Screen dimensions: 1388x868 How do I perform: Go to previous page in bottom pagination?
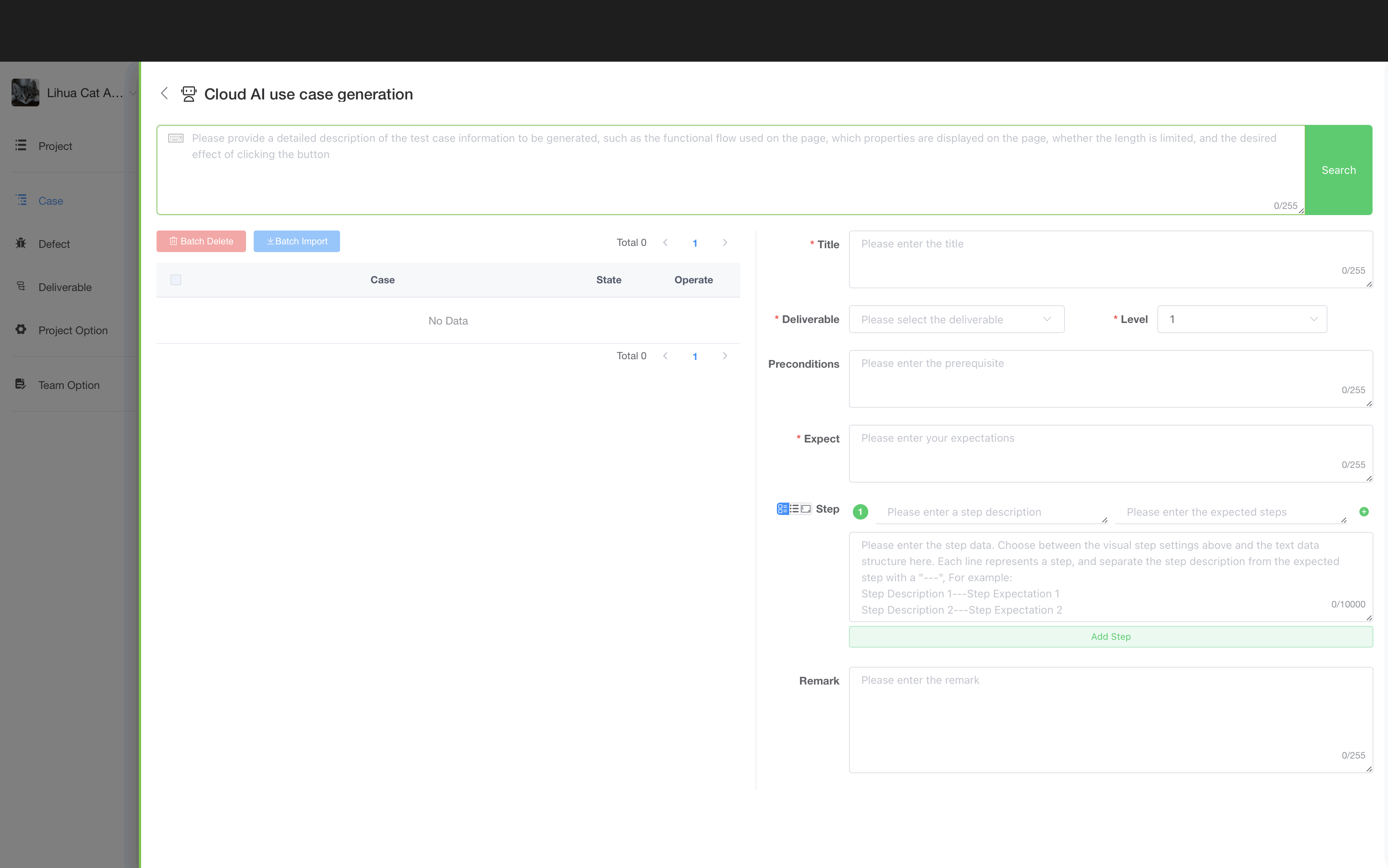[665, 356]
